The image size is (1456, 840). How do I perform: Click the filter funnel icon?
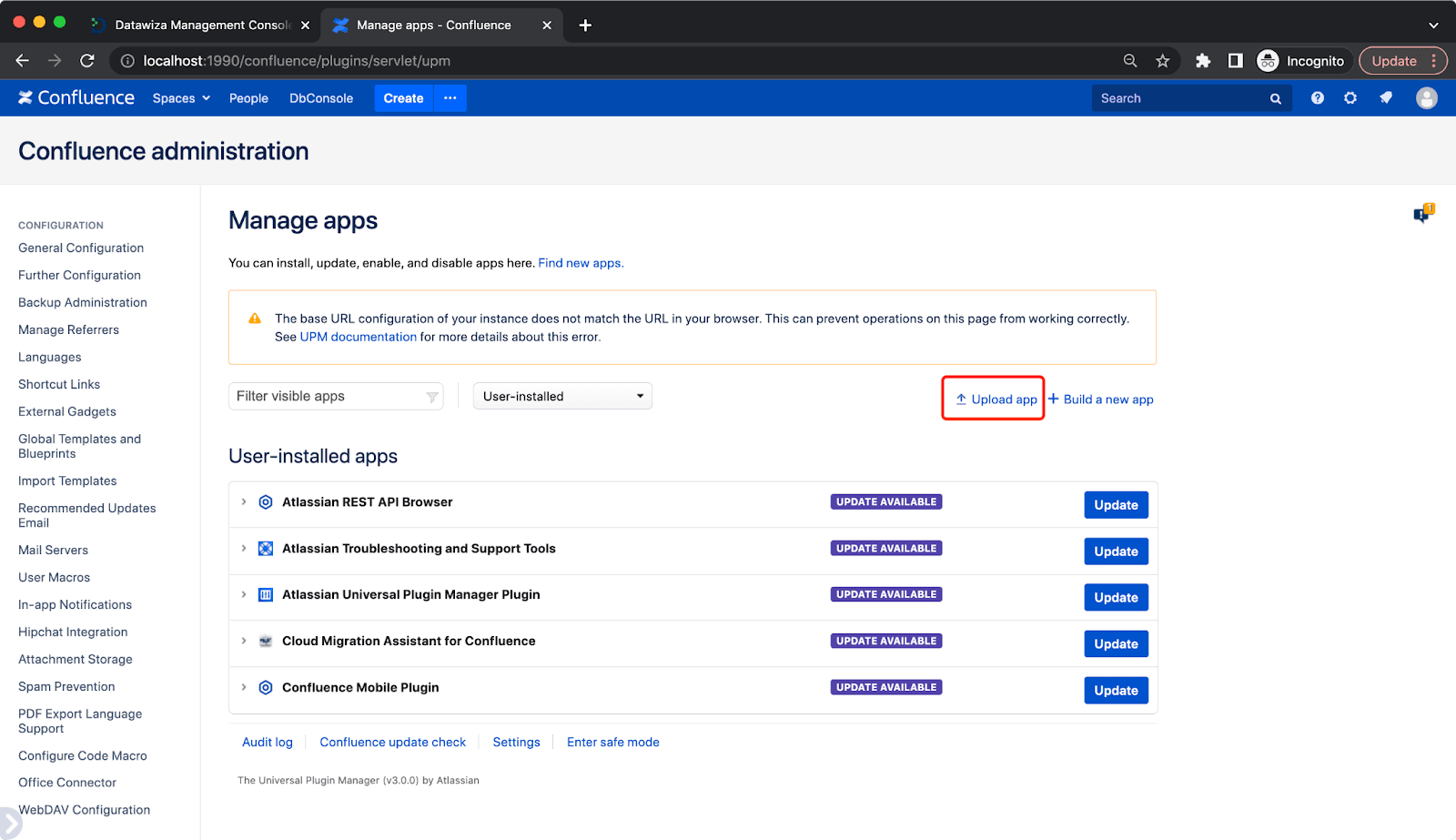[x=432, y=397]
